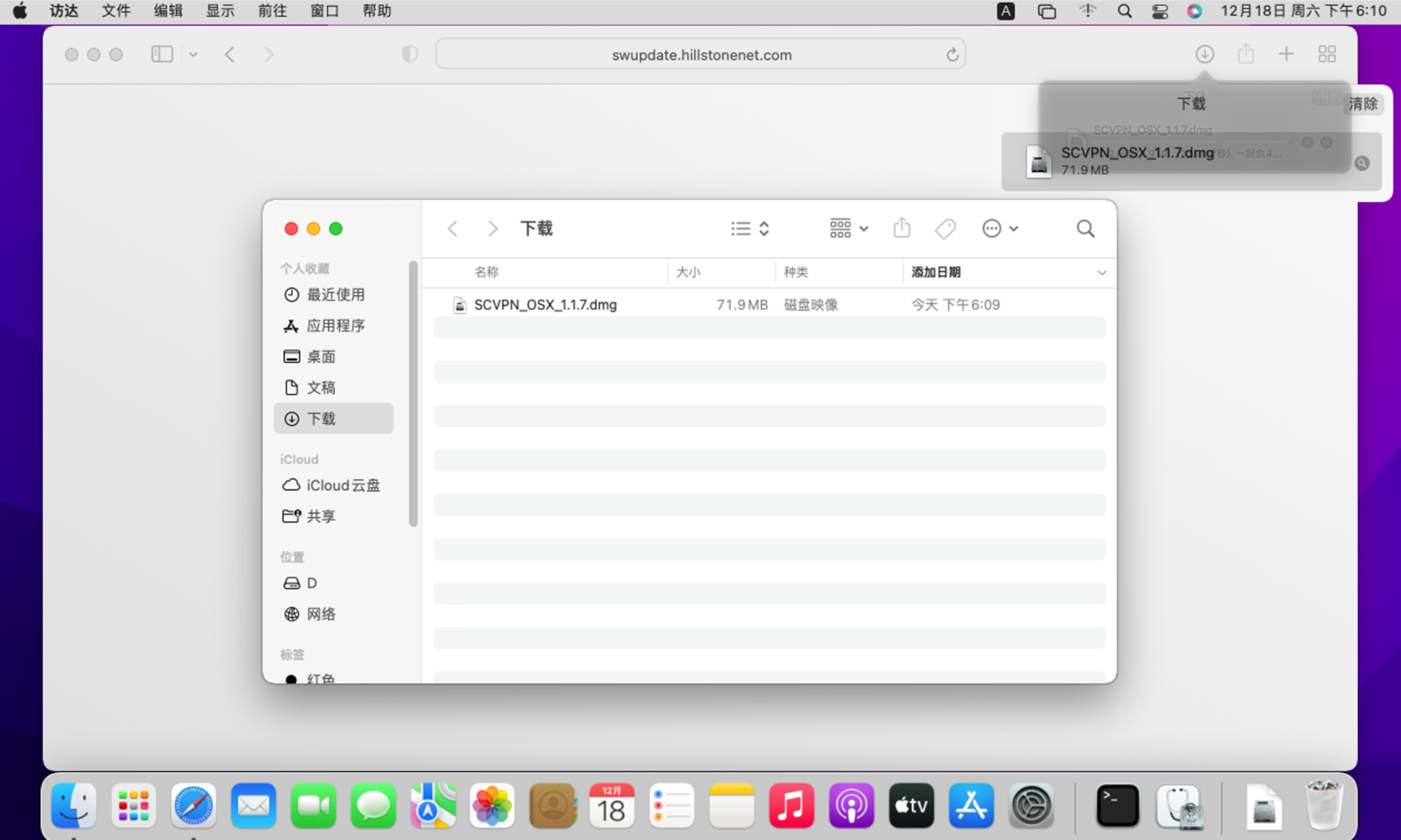Viewport: 1401px width, 840px height.
Task: Open 文件 menu
Action: 115,11
